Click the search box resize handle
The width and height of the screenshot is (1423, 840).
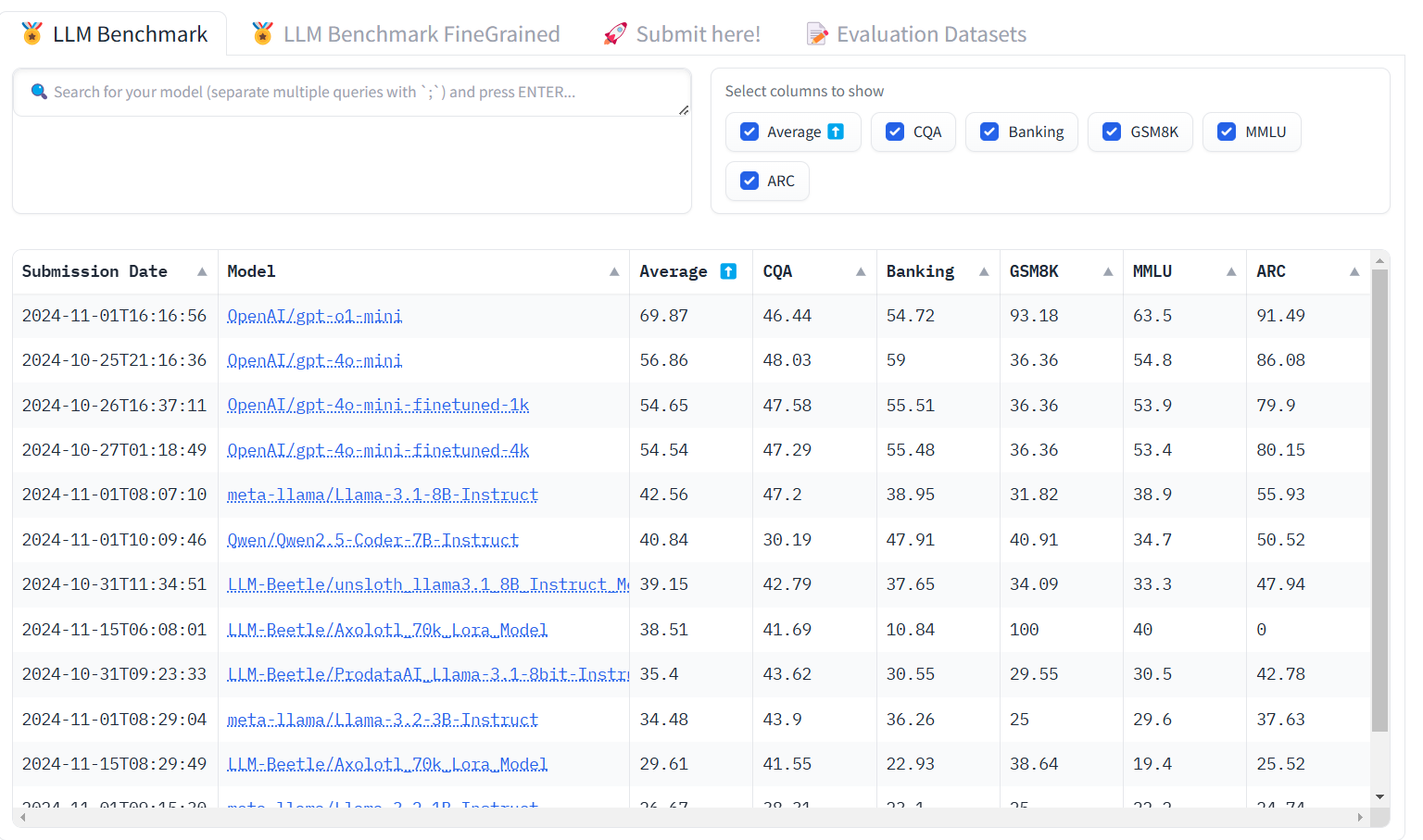(684, 109)
